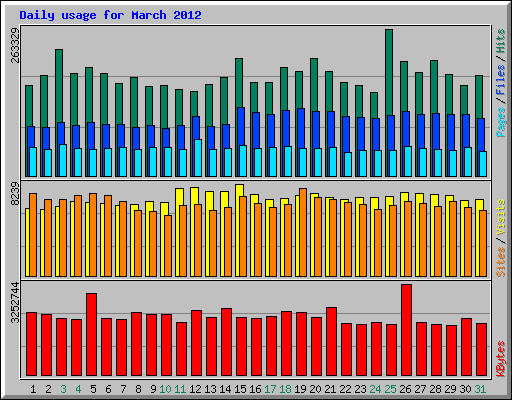Click day 18 label on x-axis

(x=285, y=389)
